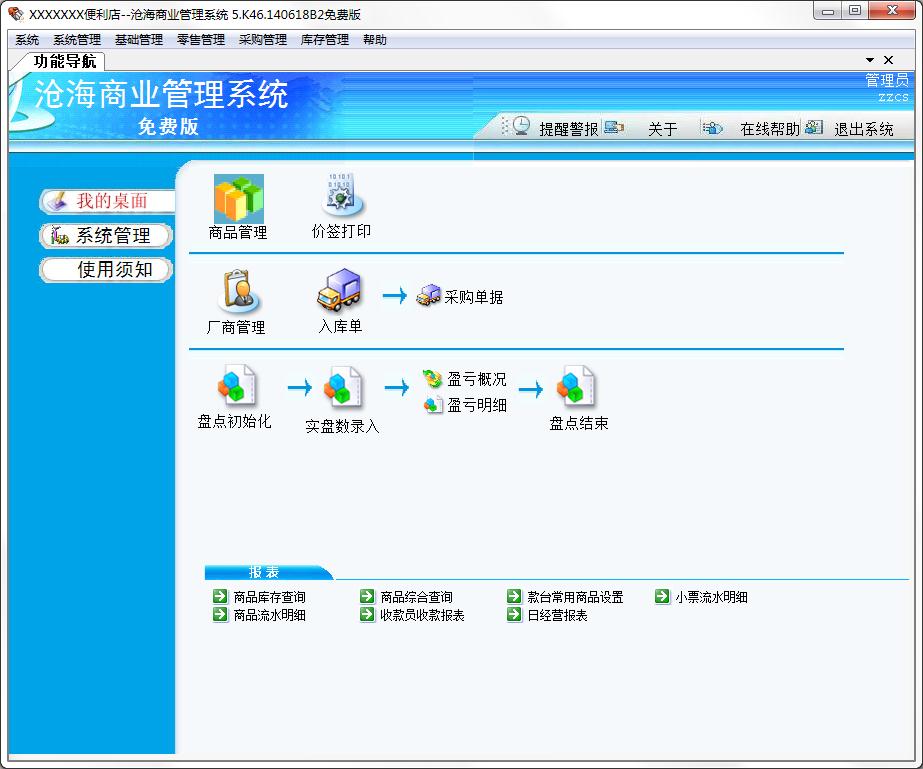The image size is (923, 769).
Task: Open 使用须知 in the sidebar
Action: [x=107, y=270]
